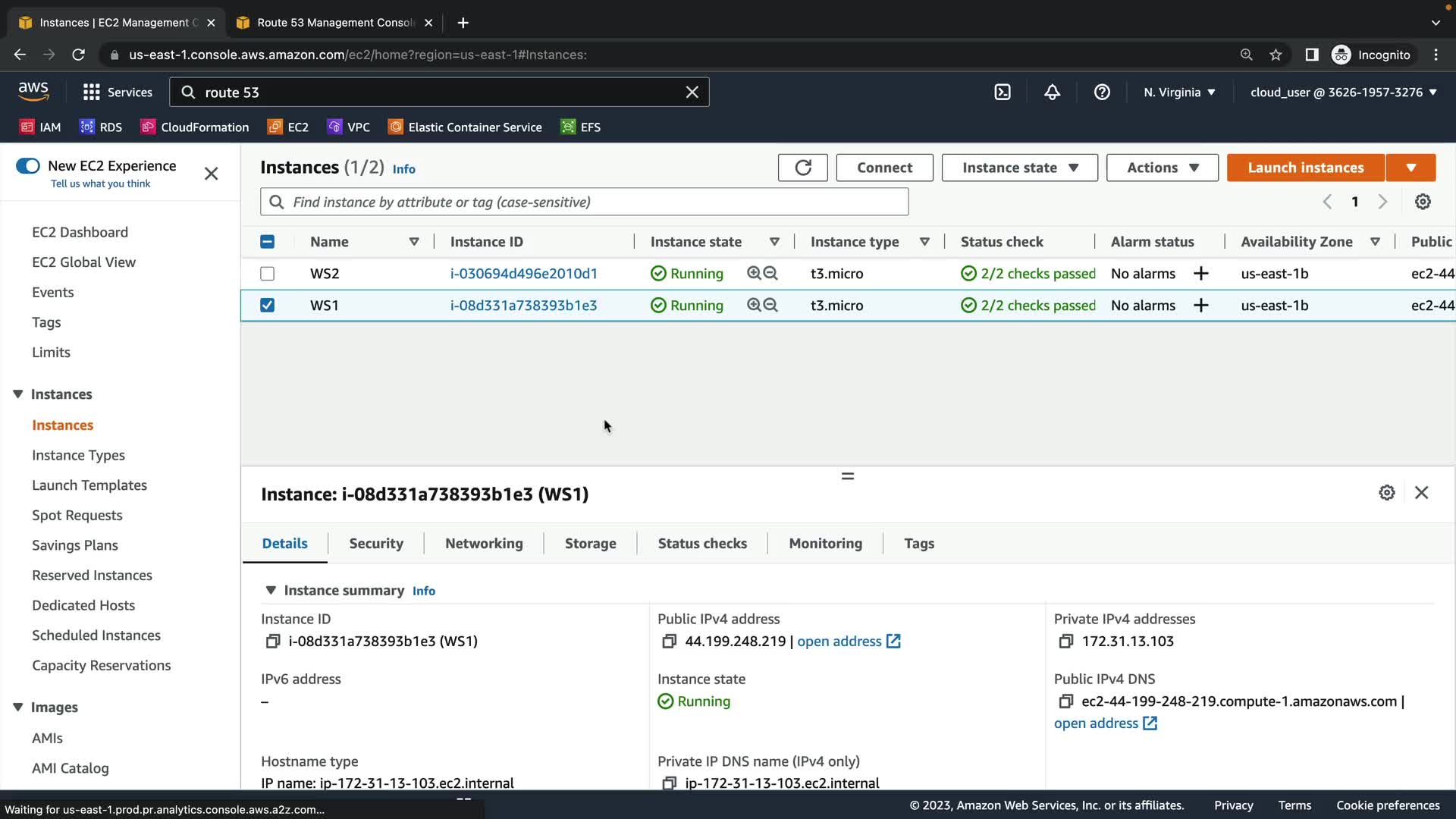
Task: Uncheck the WS1 instance checkbox
Action: coord(267,306)
